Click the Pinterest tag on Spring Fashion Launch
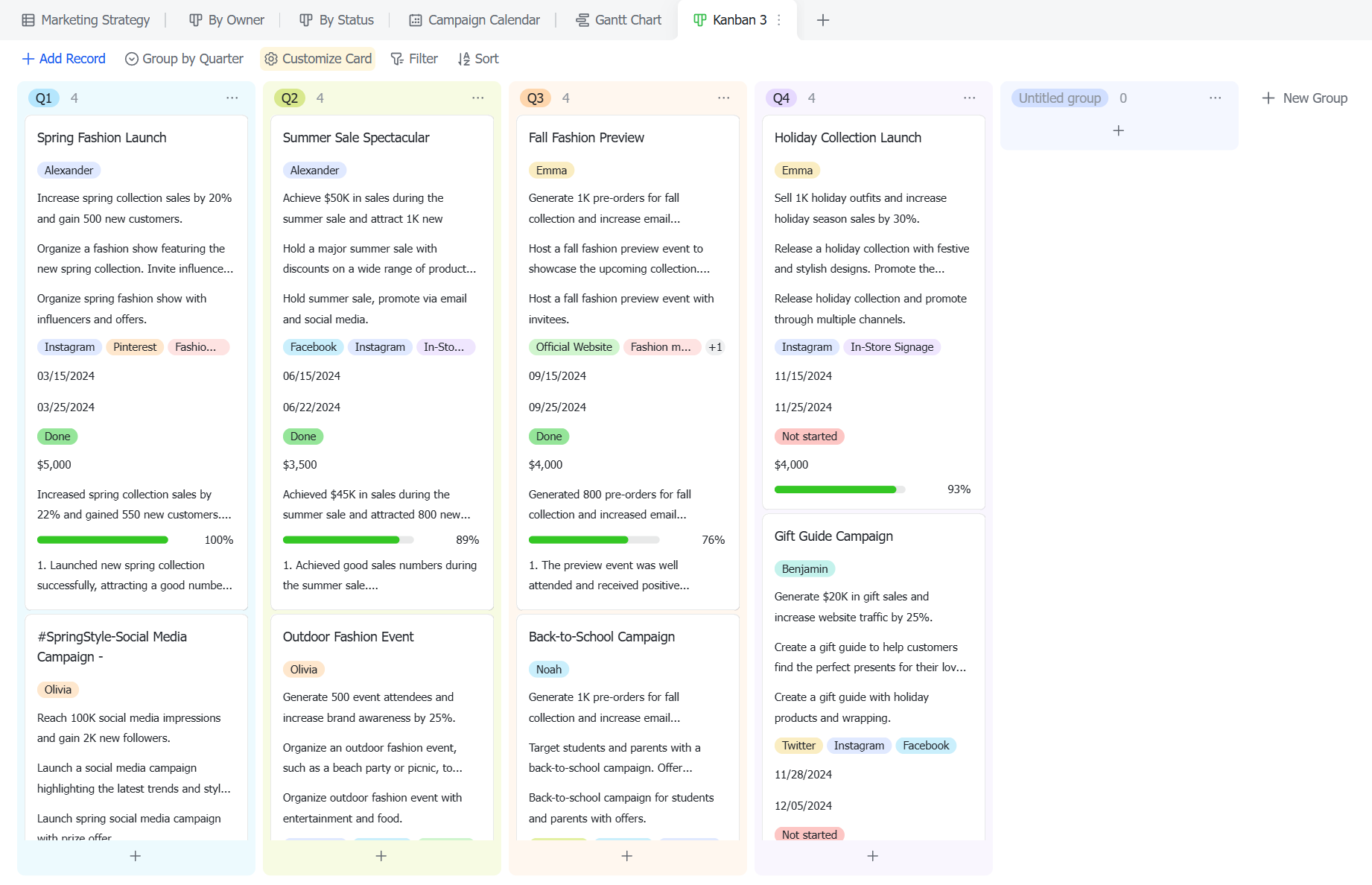This screenshot has width=1372, height=885. [x=135, y=347]
